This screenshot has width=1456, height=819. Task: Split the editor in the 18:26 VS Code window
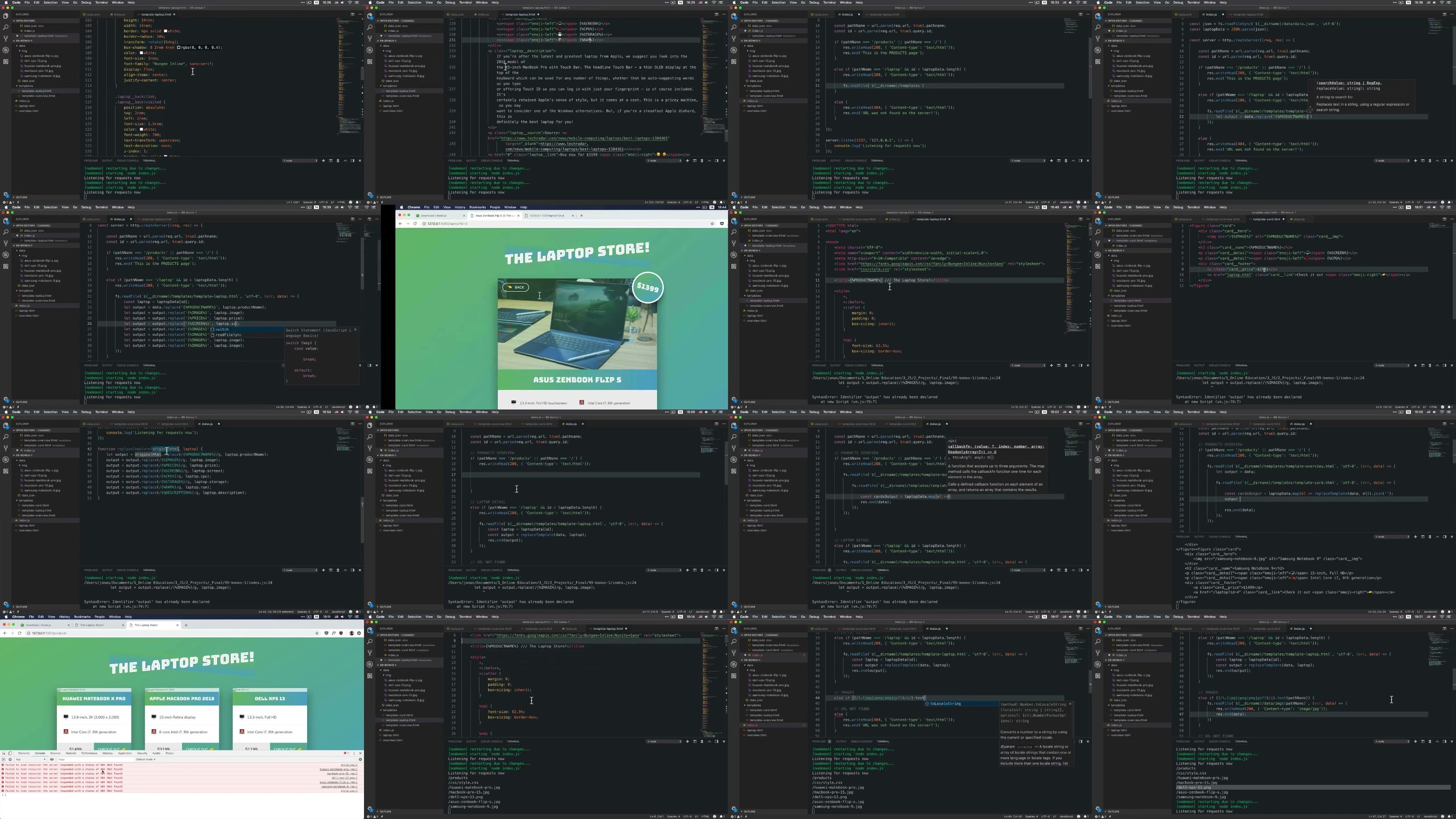(x=352, y=15)
